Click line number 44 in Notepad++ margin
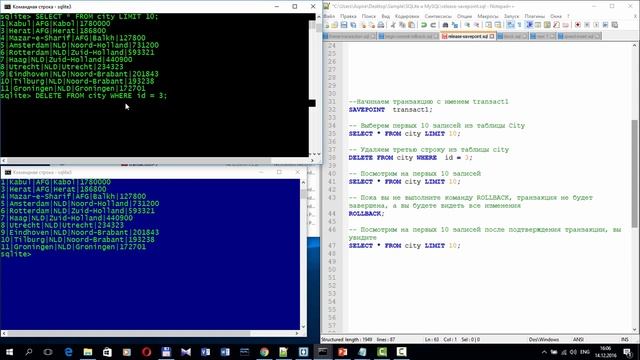 pyautogui.click(x=332, y=214)
